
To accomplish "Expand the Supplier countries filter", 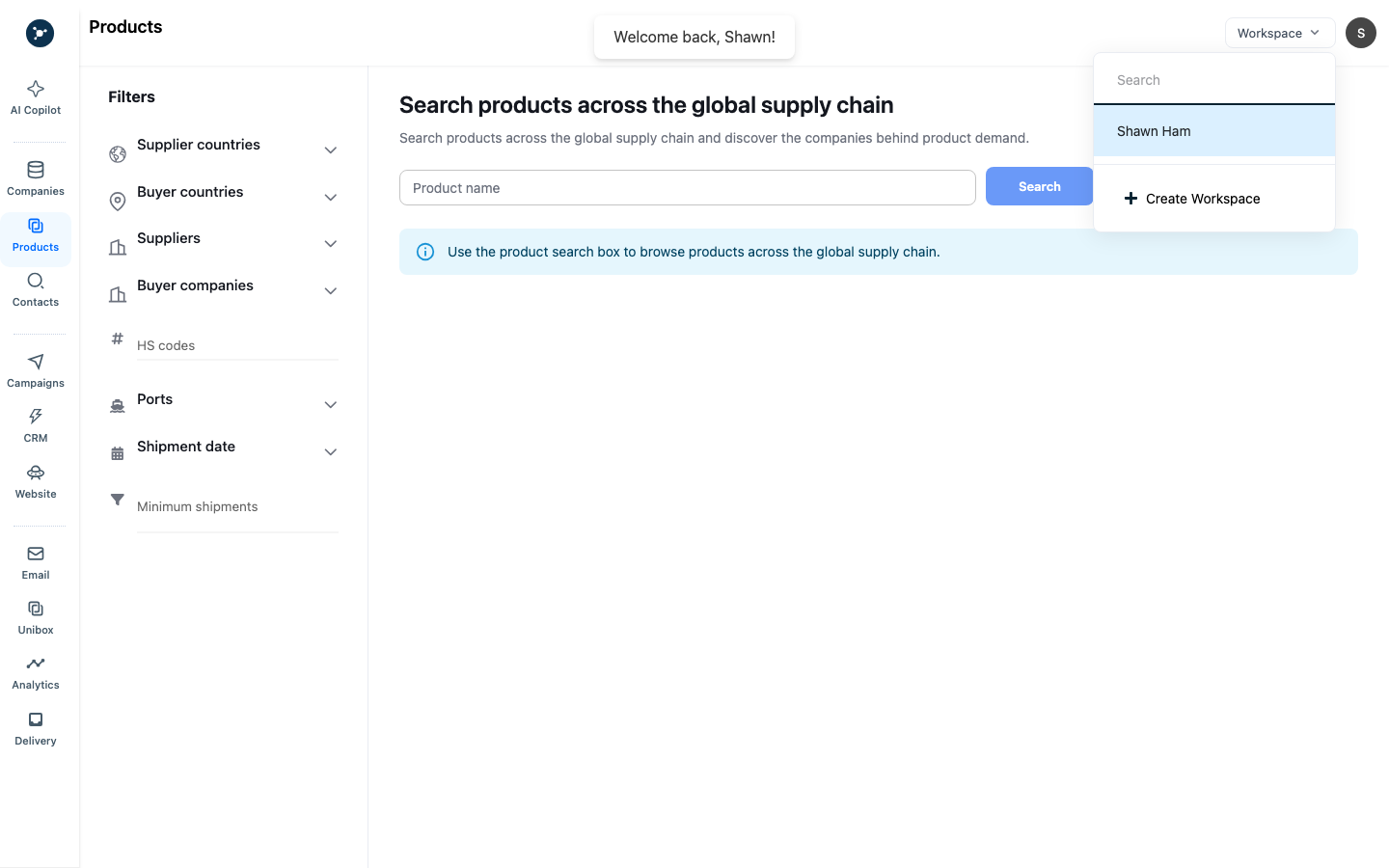I will pyautogui.click(x=330, y=150).
